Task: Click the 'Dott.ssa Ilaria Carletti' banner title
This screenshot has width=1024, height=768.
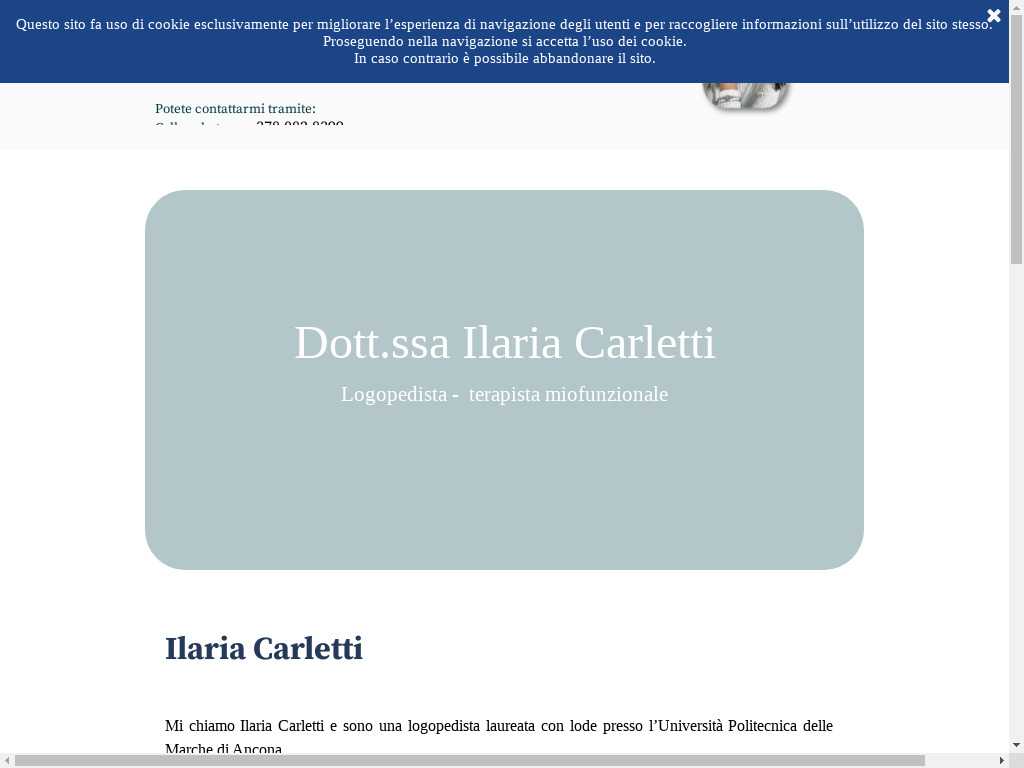Action: [504, 343]
